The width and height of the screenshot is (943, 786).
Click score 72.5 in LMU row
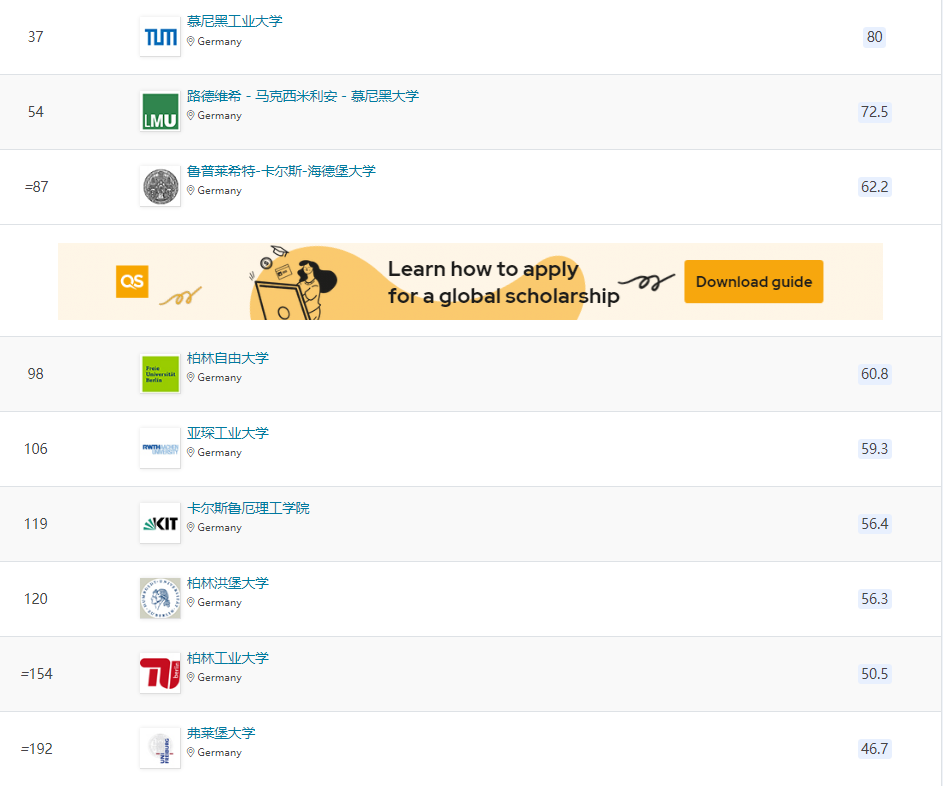[874, 112]
